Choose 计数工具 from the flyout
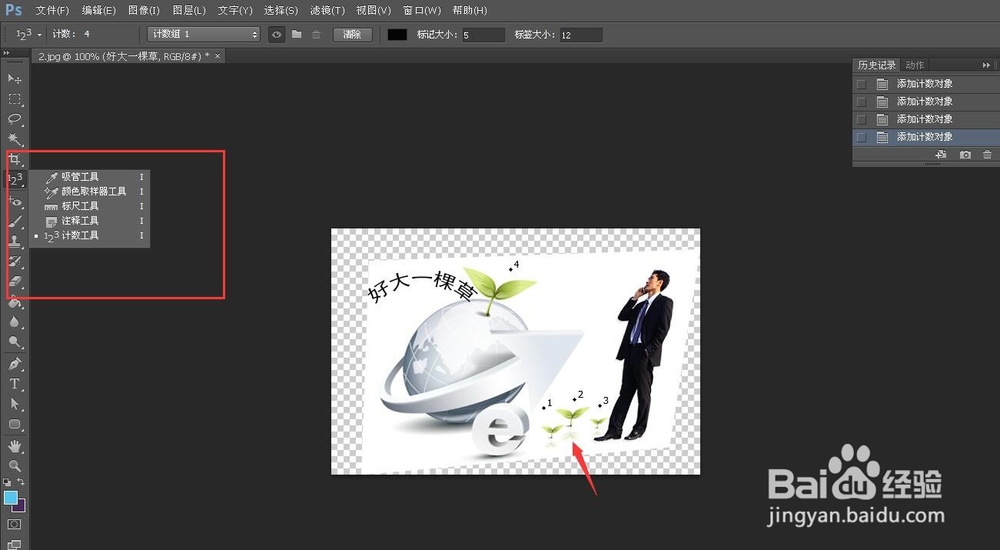 click(x=89, y=235)
